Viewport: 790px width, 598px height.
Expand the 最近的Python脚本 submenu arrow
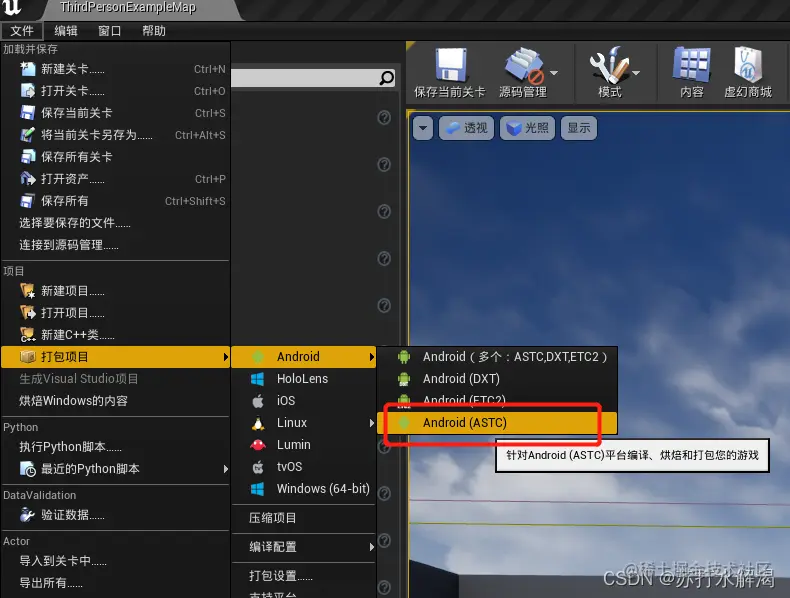(x=225, y=469)
